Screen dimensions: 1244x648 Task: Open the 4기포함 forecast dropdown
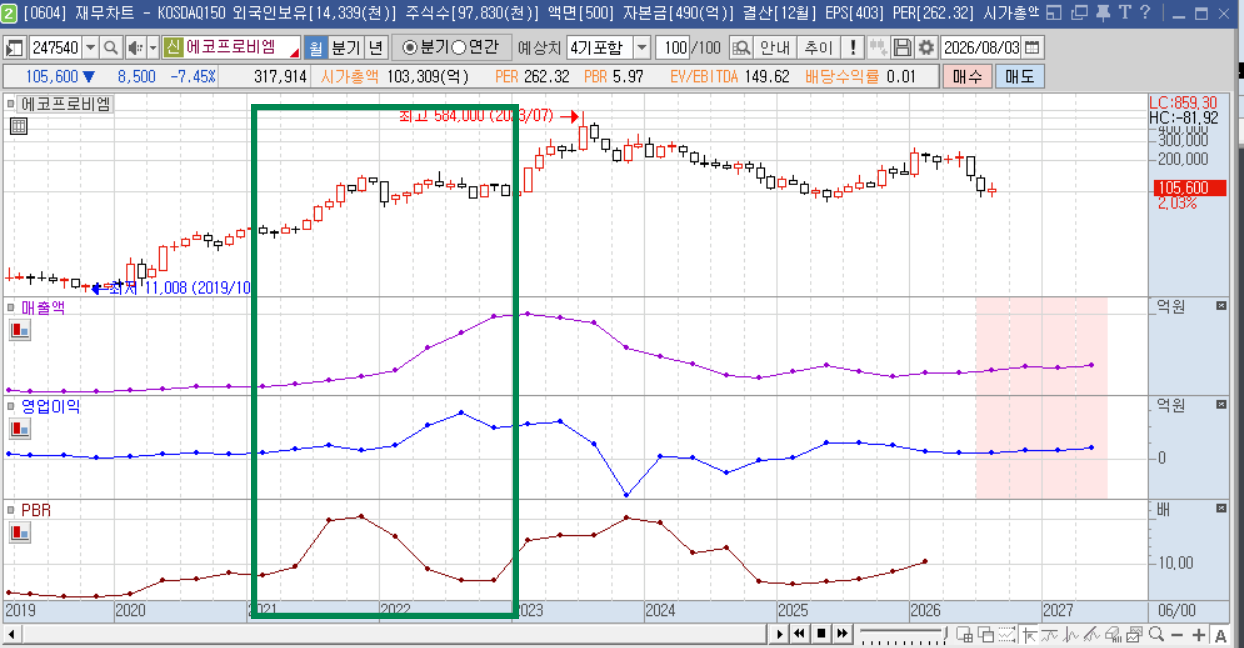click(641, 48)
